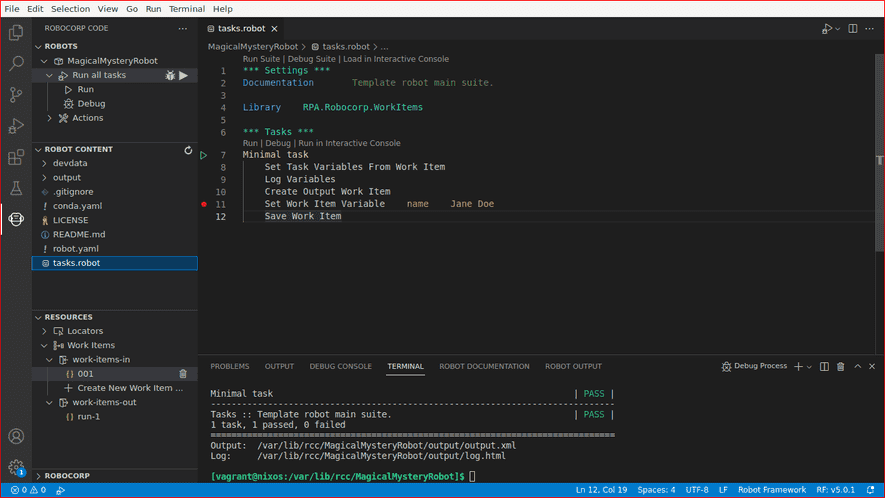
Task: Collapse the RESOURCES section
Action: (38, 317)
